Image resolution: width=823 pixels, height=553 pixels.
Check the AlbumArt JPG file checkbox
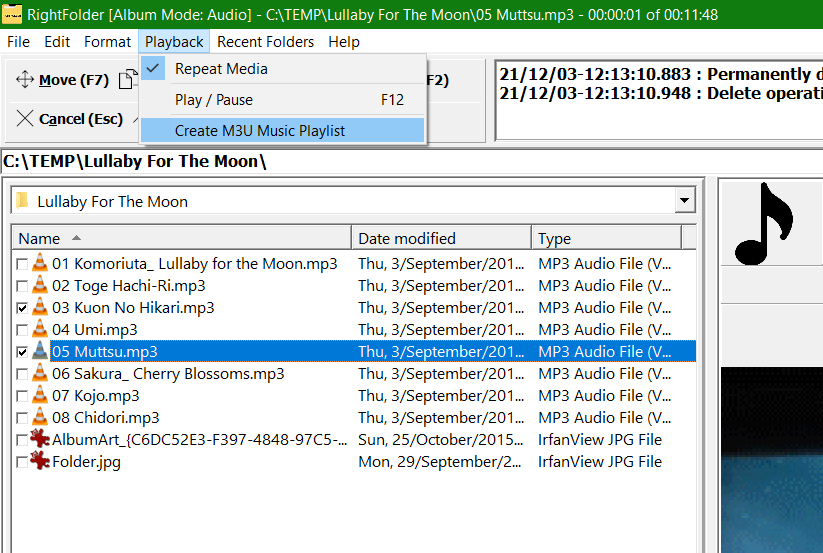22,440
